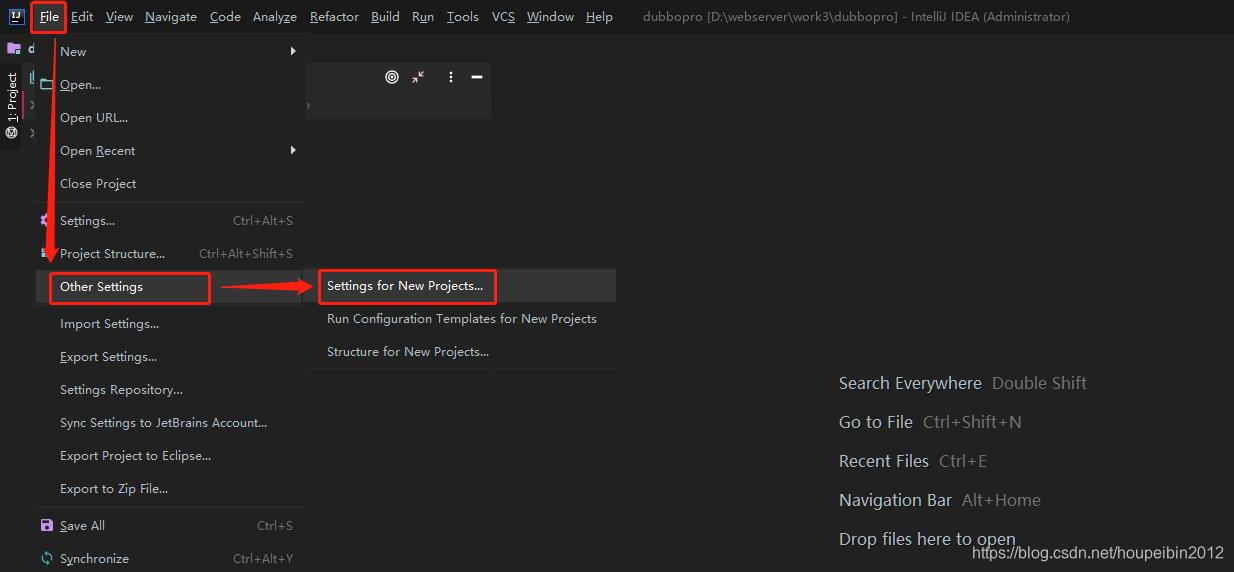Choose Sync Settings to JetBrains Account...

pos(170,423)
